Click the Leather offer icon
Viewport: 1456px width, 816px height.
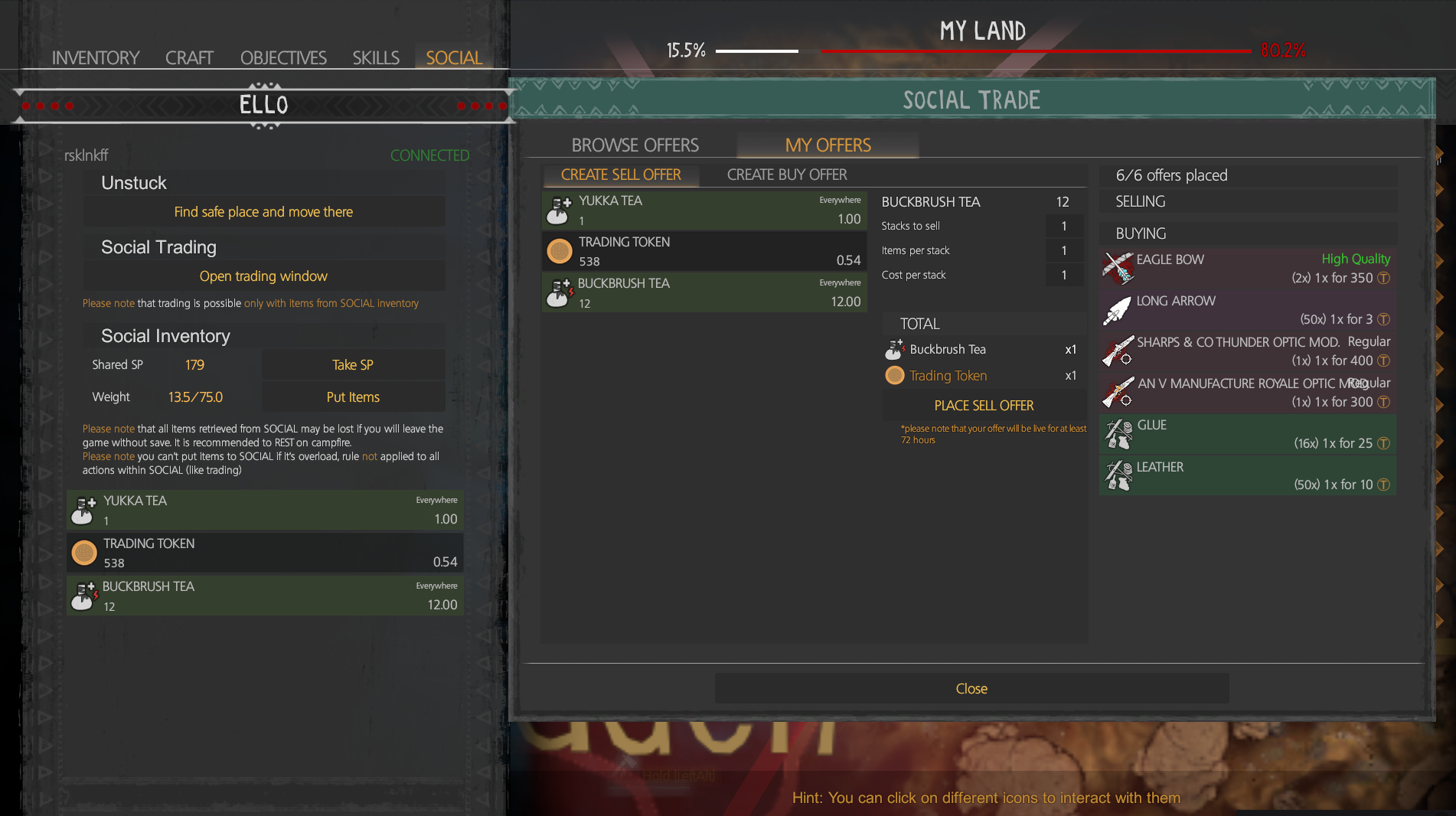pyautogui.click(x=1118, y=475)
